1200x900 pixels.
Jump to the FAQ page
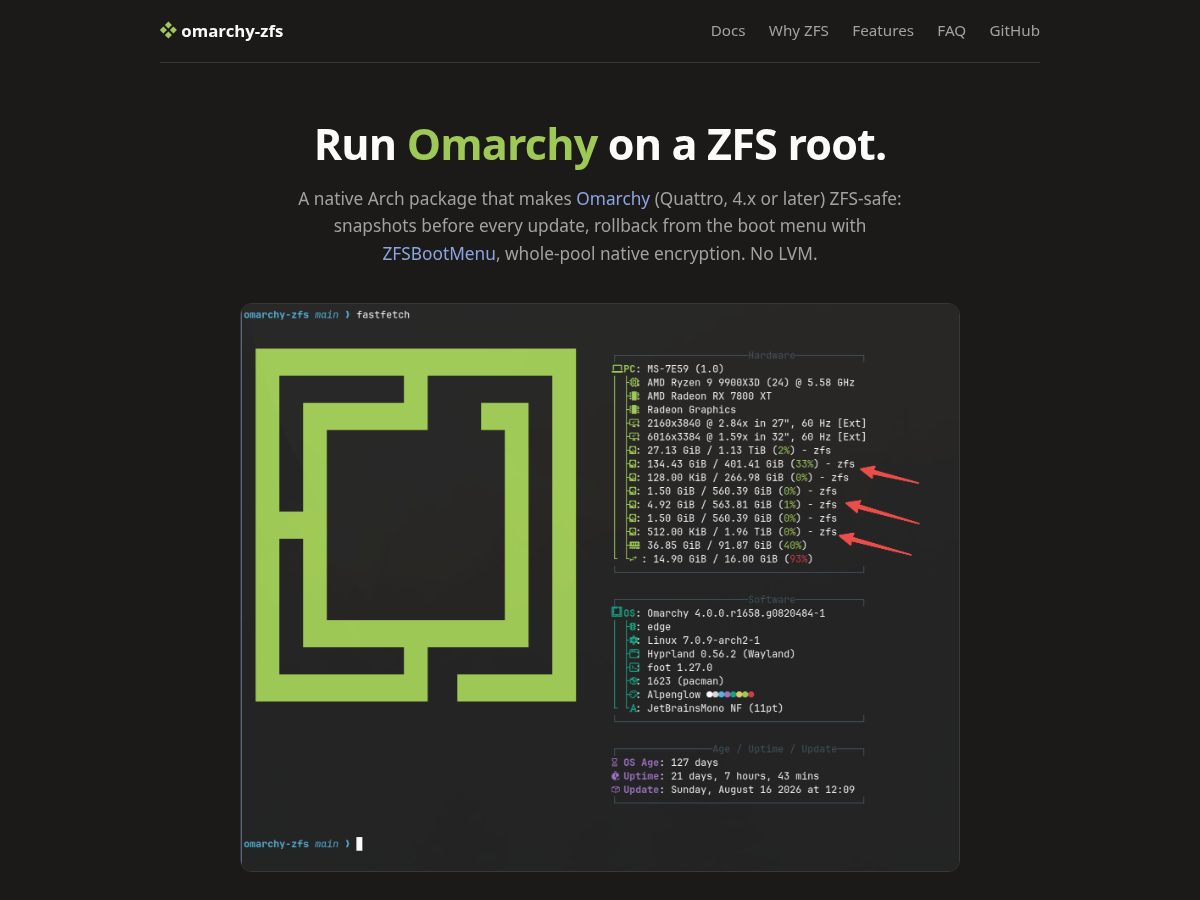click(952, 31)
